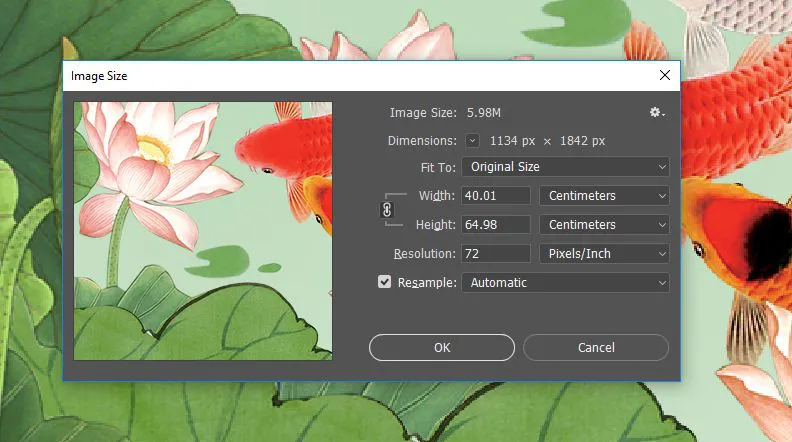The height and width of the screenshot is (442, 792).
Task: Click the Fit To label
Action: tap(438, 167)
